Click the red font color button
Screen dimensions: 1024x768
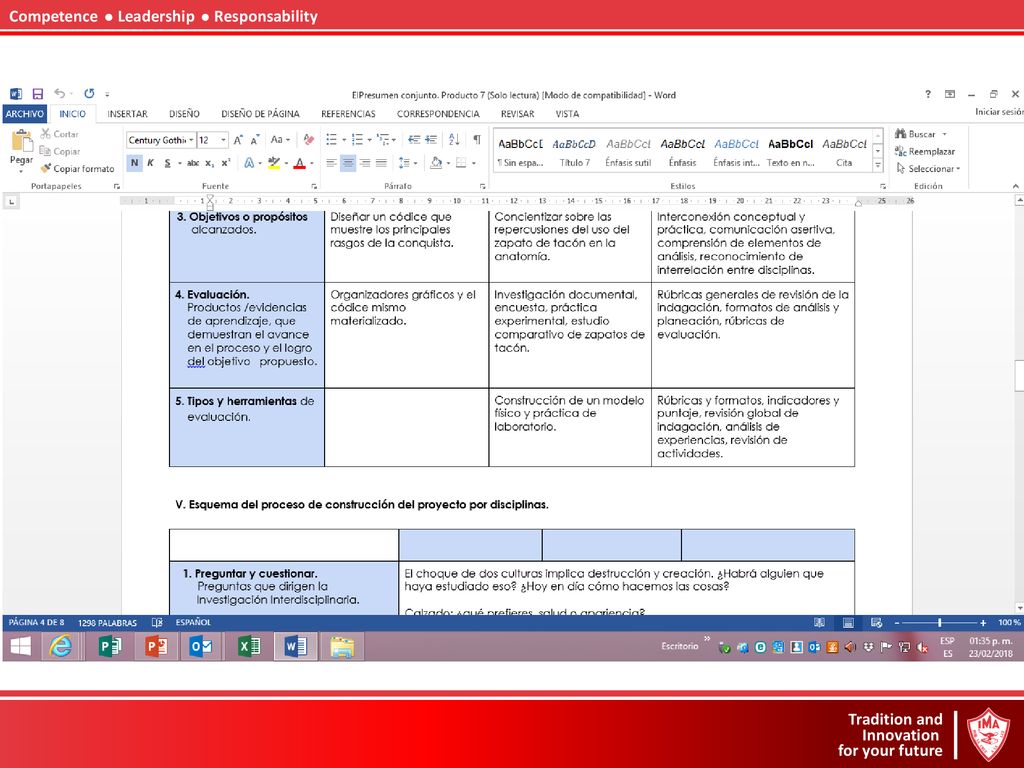click(x=299, y=163)
